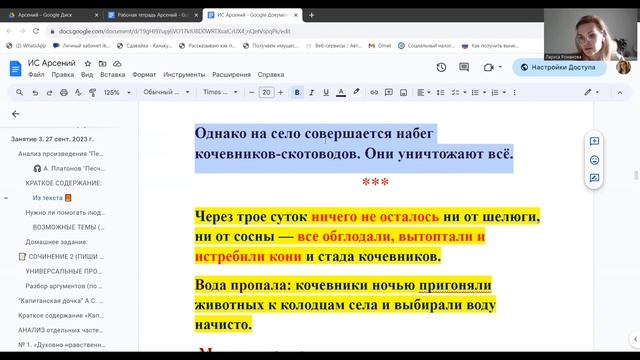Switch to the Рабочая тетрадь Арсений tab
This screenshot has width=640, height=360.
click(153, 15)
